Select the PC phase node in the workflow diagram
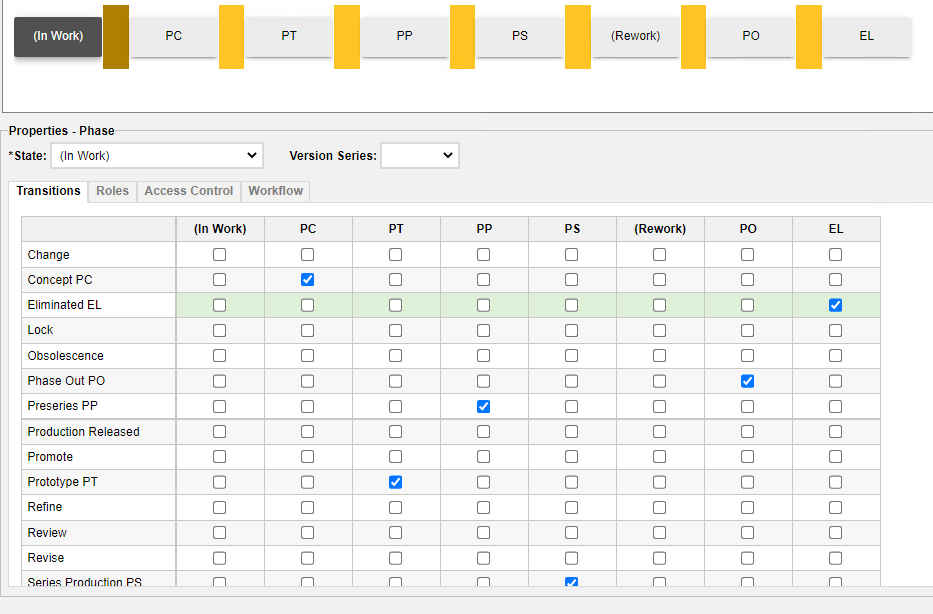Image resolution: width=933 pixels, height=614 pixels. click(x=173, y=35)
